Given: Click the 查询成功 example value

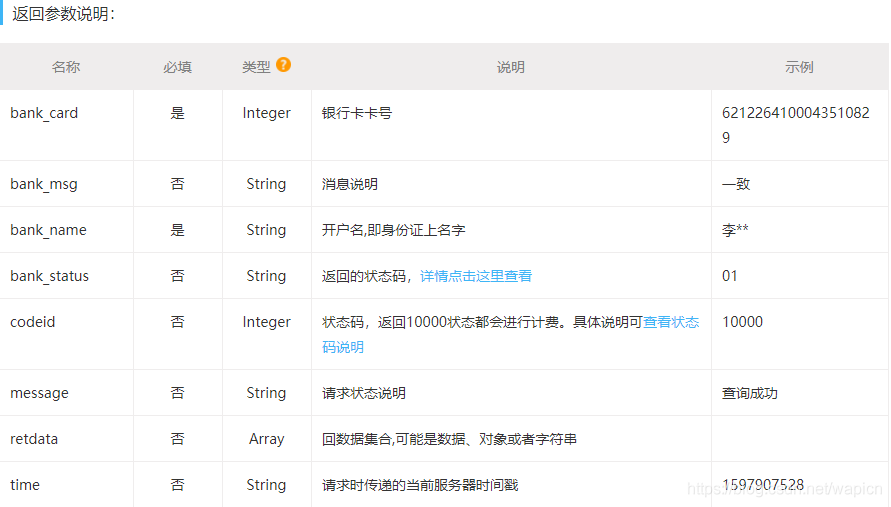Looking at the screenshot, I should pos(750,393).
